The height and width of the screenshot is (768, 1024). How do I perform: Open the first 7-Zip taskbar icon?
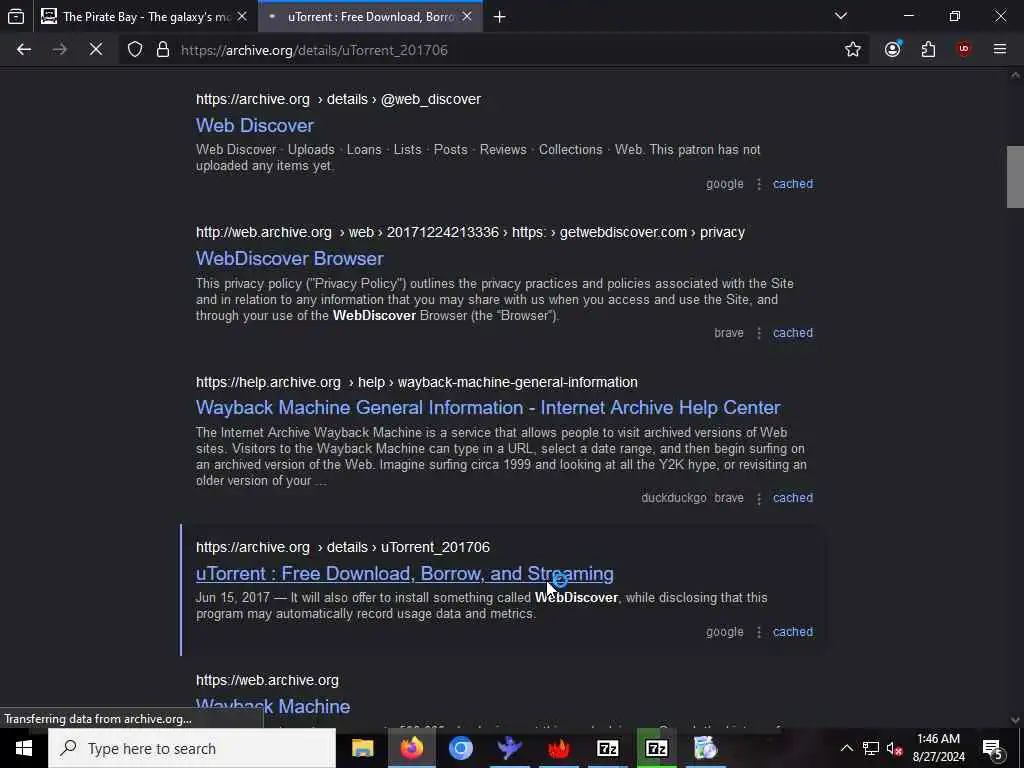tap(607, 748)
